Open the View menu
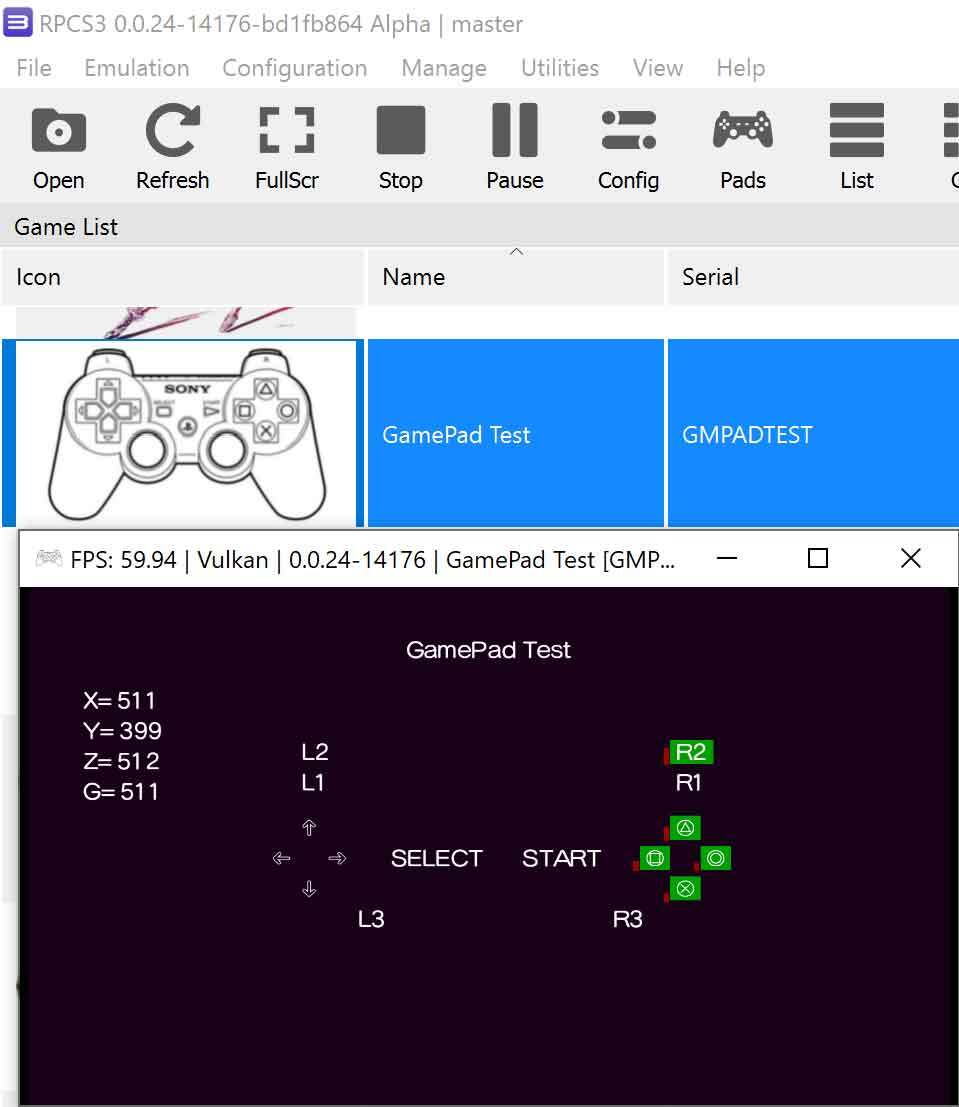 (658, 68)
